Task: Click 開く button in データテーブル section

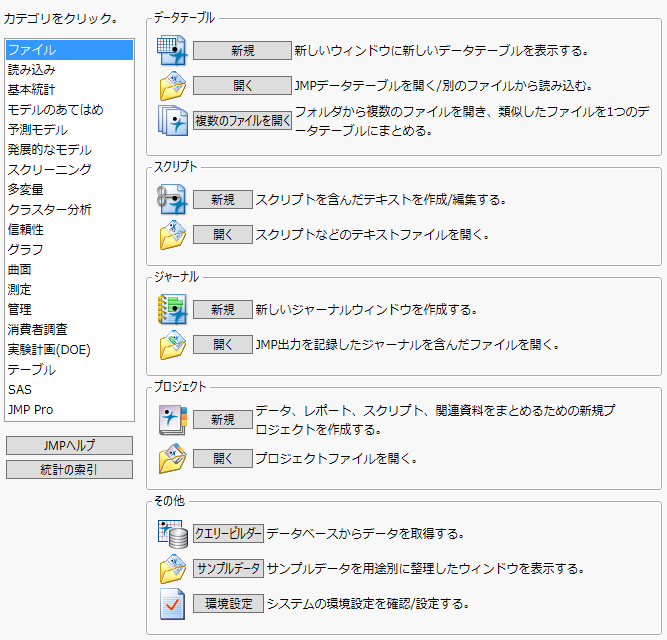Action: (242, 85)
